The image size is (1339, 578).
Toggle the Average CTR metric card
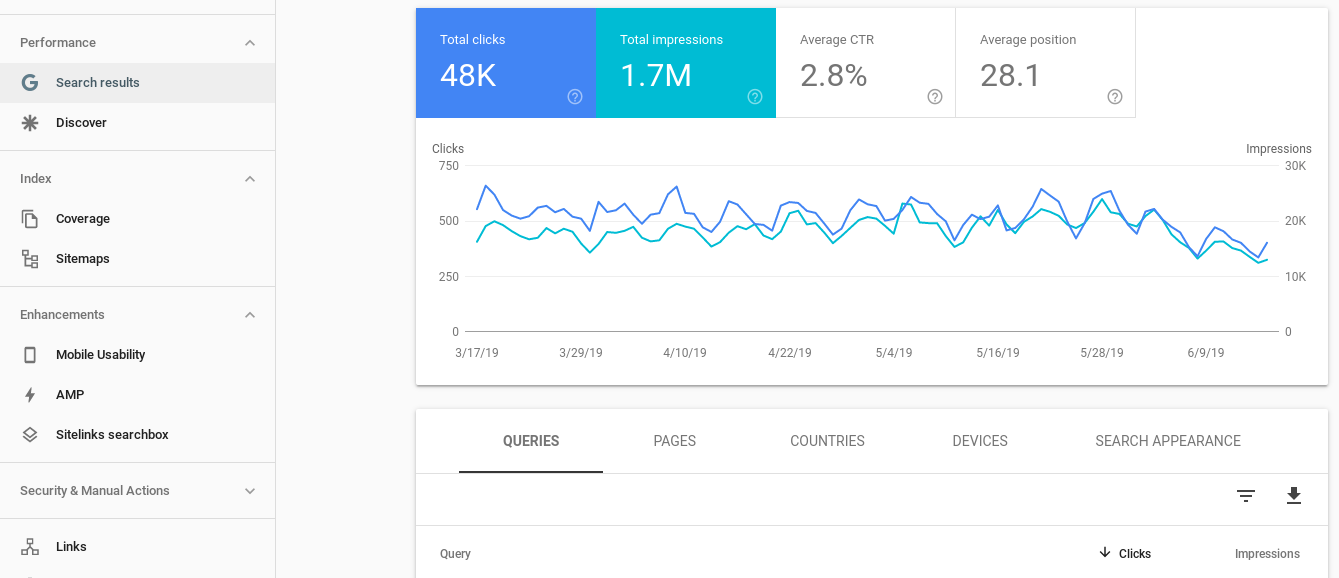pos(865,62)
